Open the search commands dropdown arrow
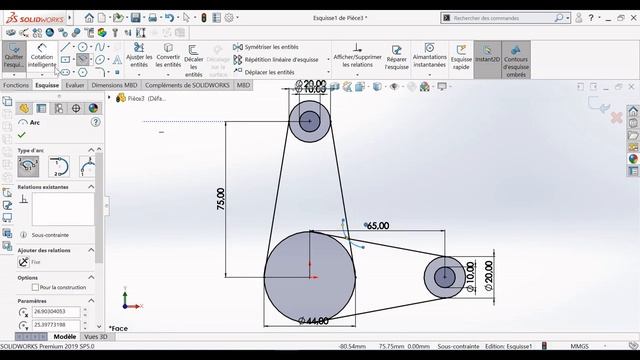Image resolution: width=640 pixels, height=360 pixels. click(568, 18)
